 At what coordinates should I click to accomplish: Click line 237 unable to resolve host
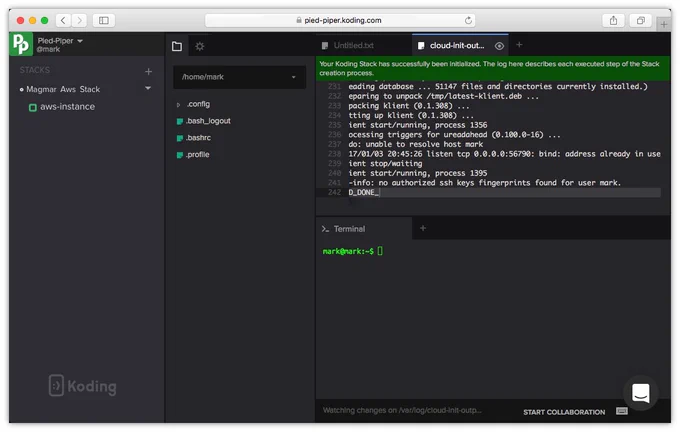[415, 144]
